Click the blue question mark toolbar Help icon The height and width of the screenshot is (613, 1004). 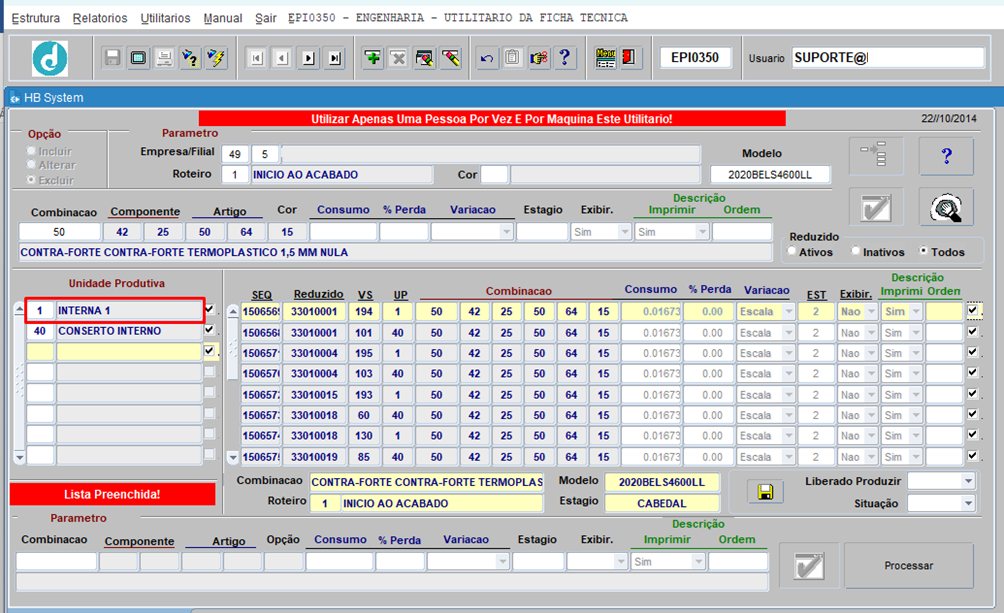(x=565, y=58)
